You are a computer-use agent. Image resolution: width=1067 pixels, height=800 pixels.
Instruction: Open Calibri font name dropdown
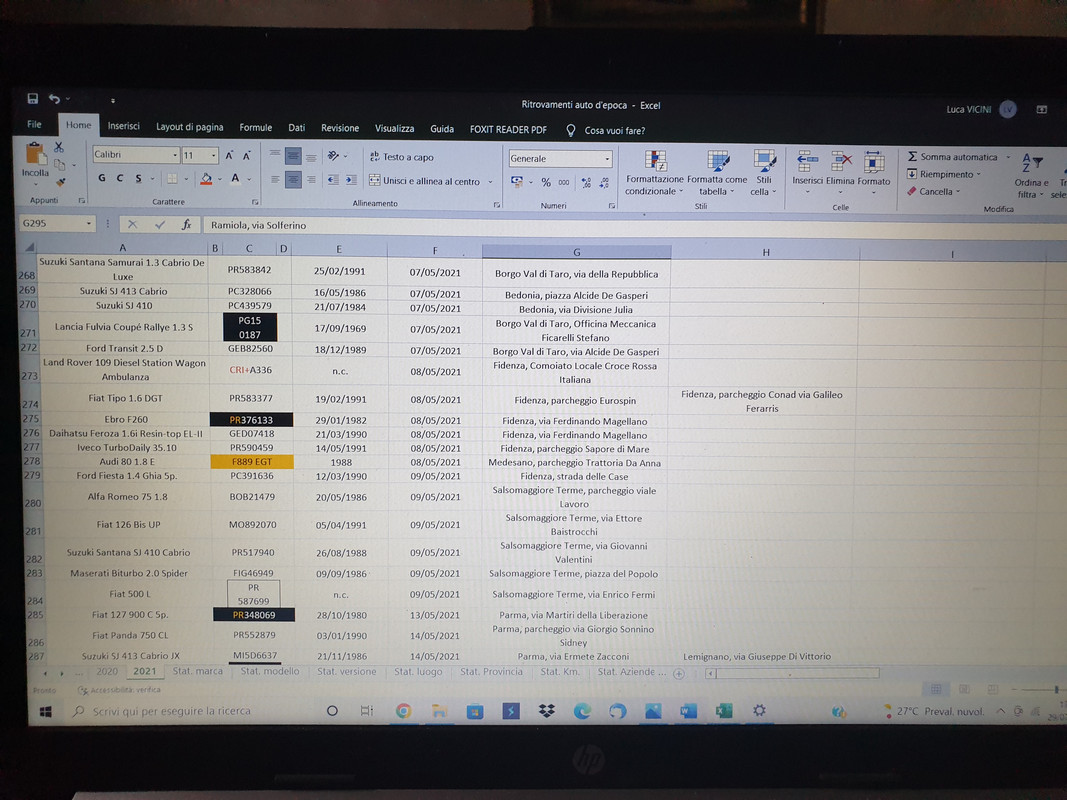coord(174,155)
